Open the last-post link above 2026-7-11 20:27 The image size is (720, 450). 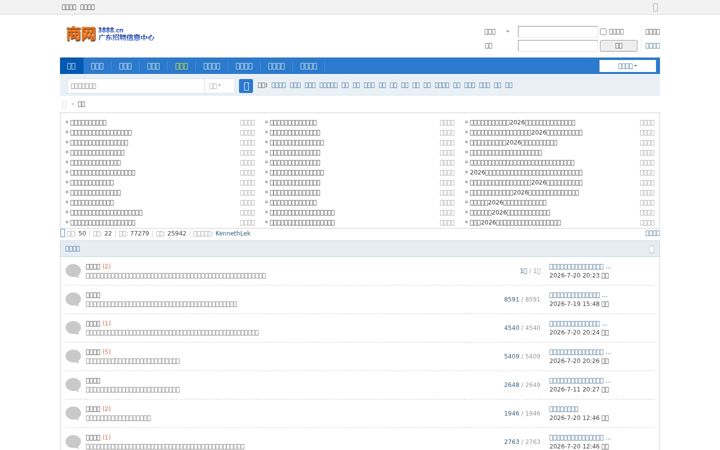click(580, 380)
